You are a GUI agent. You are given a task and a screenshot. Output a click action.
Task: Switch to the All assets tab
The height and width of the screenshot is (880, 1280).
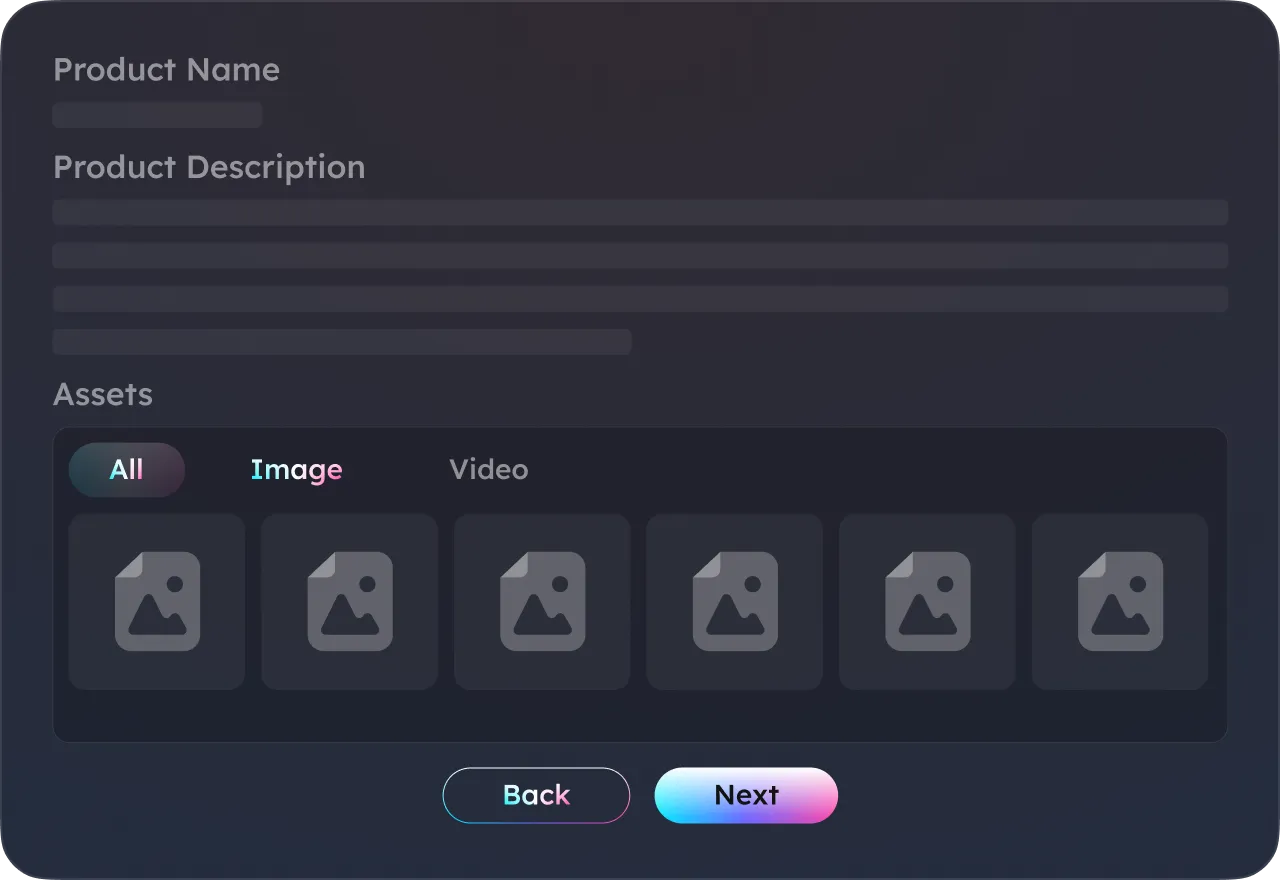click(127, 470)
